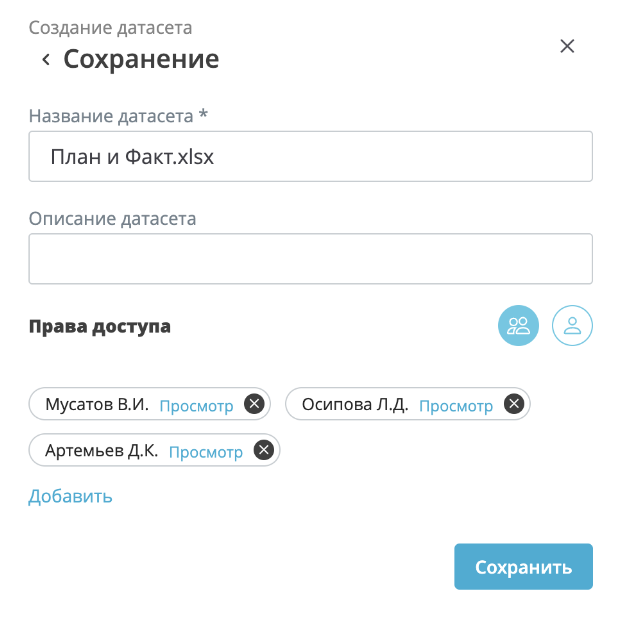Select the Осипова Л.Д. user chip name
622x620 pixels.
355,405
